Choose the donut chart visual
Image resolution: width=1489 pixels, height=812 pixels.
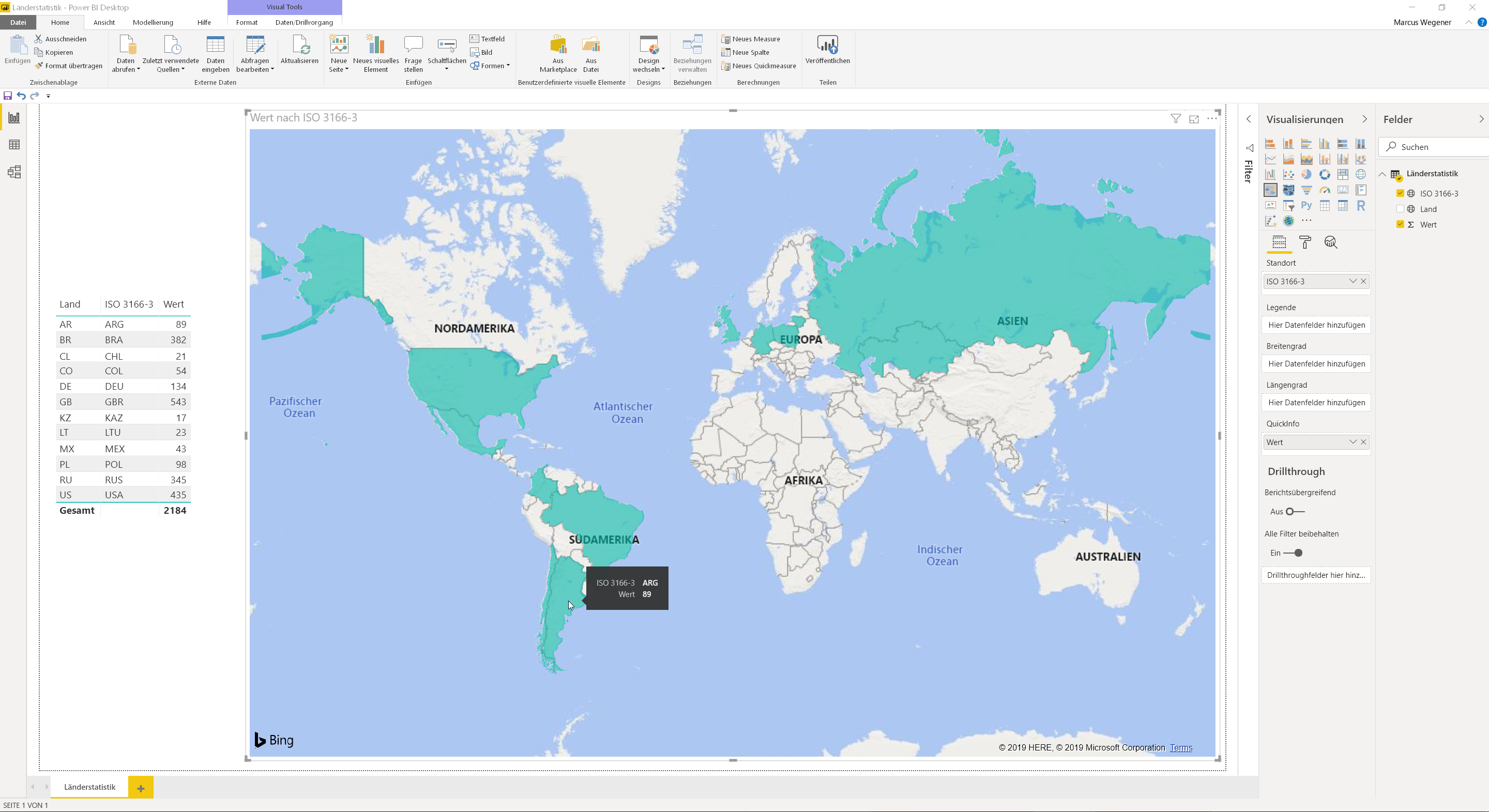tap(1324, 175)
